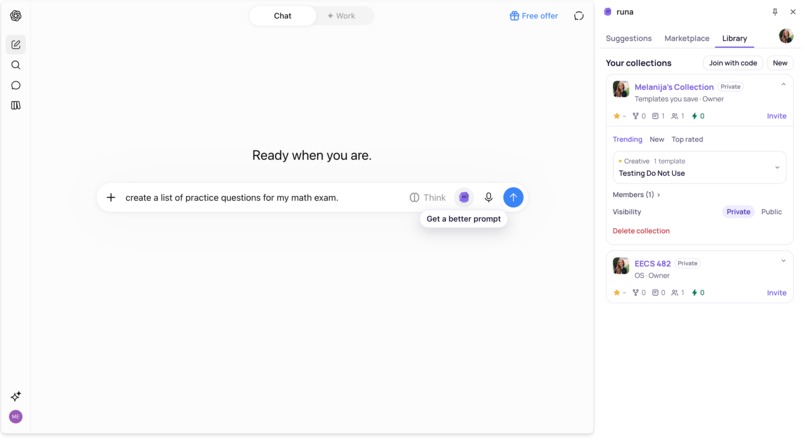Collapse Melanija's Collection card
The height and width of the screenshot is (438, 806).
783,84
